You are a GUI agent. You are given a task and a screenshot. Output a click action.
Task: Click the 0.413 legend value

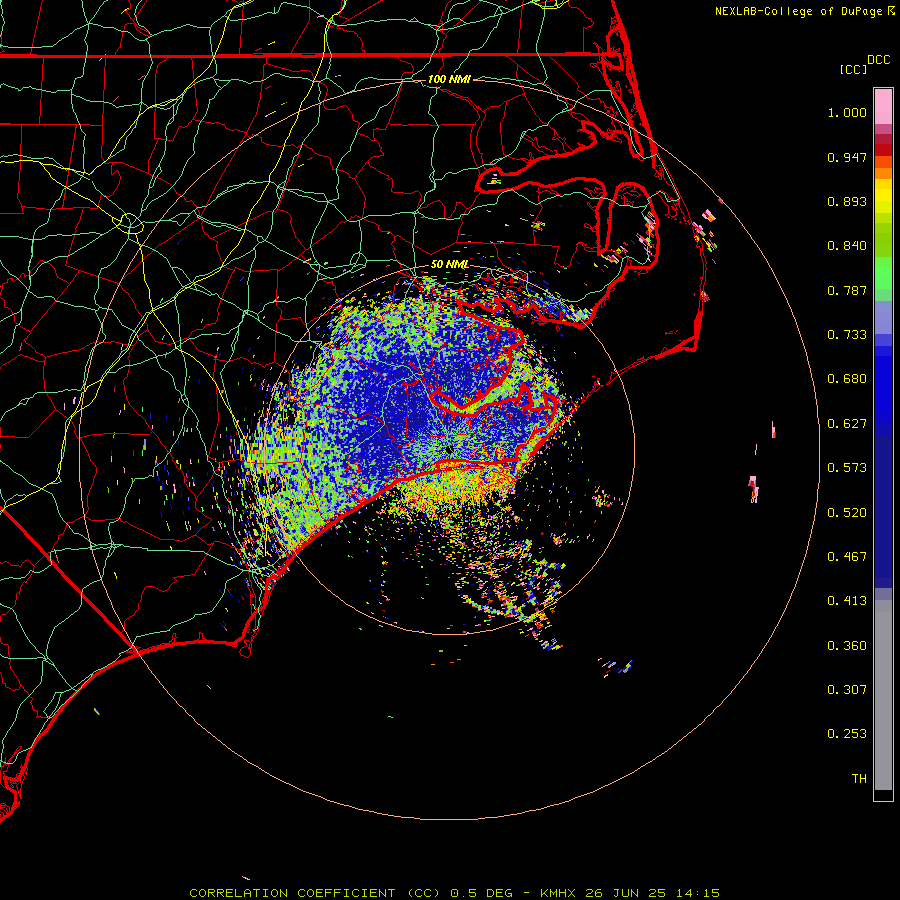847,601
